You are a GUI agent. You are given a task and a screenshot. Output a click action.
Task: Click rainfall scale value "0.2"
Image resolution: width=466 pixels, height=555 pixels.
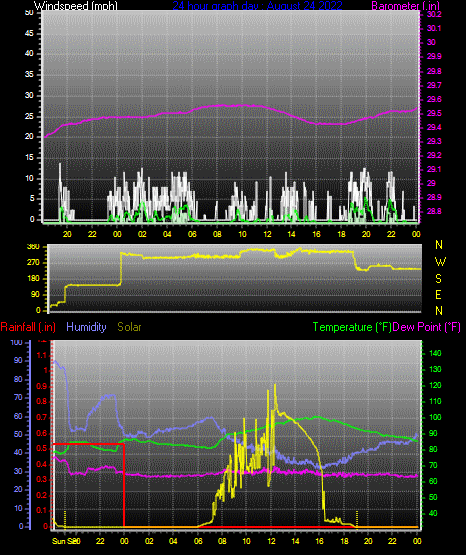click(42, 495)
